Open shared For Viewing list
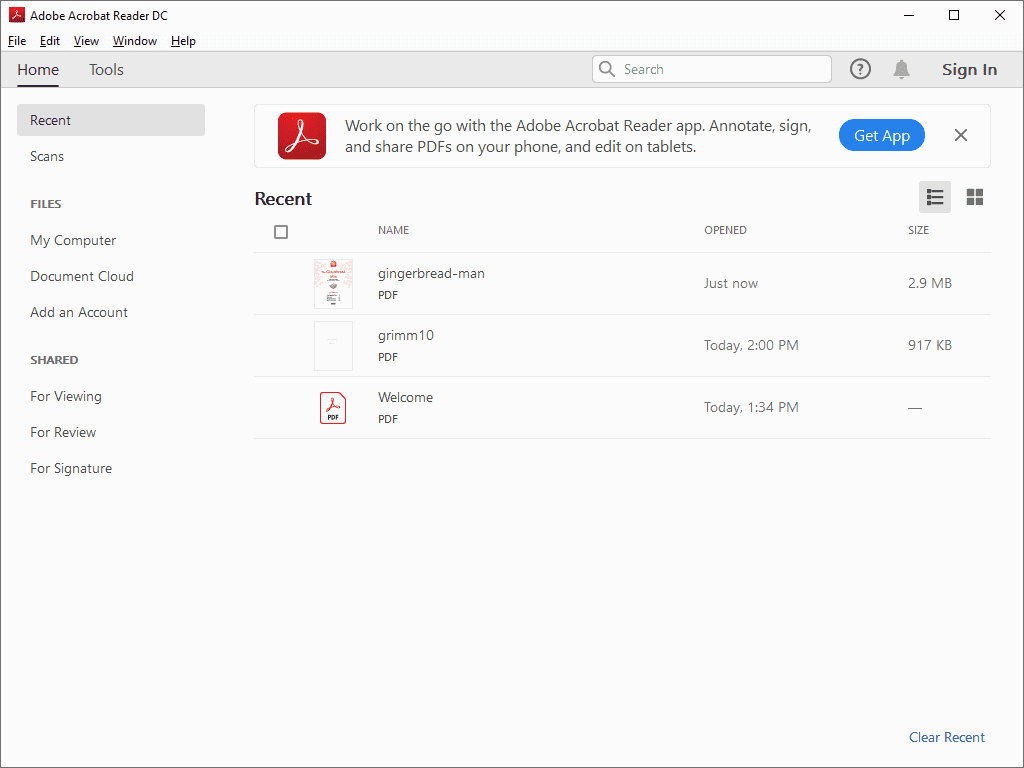Screen dimensions: 1024x768 (x=66, y=396)
